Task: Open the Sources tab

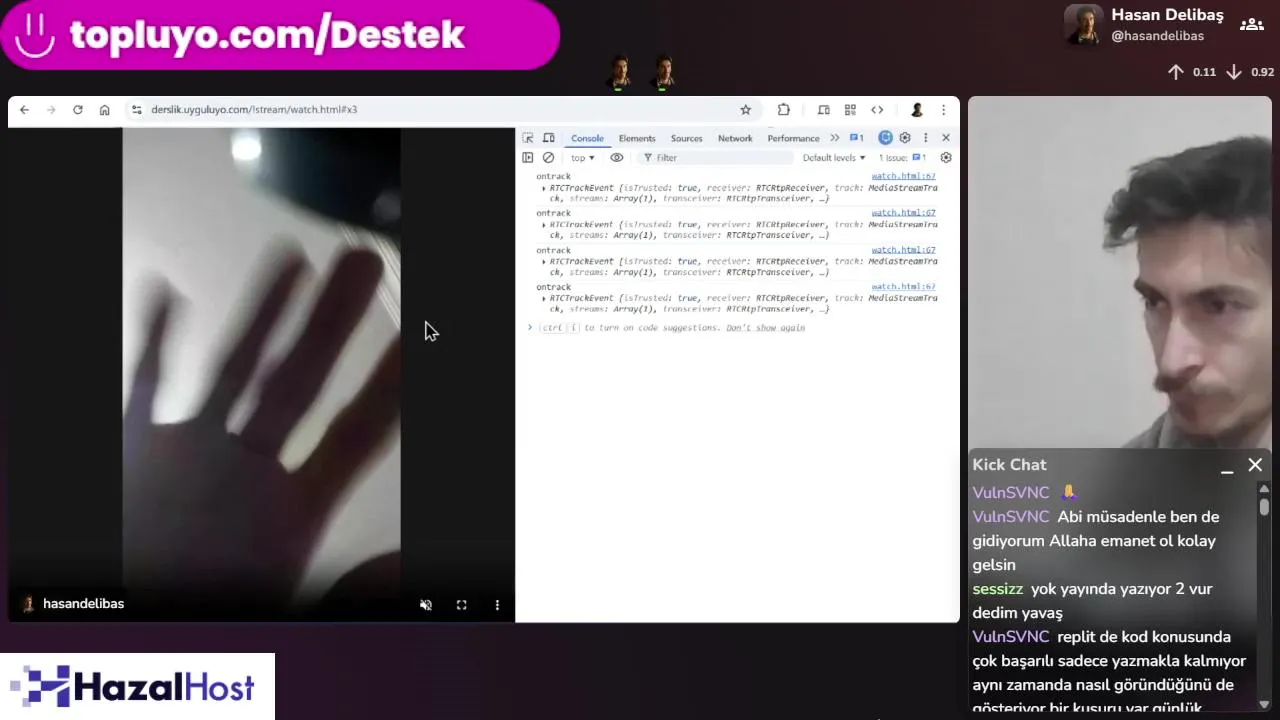Action: point(686,138)
